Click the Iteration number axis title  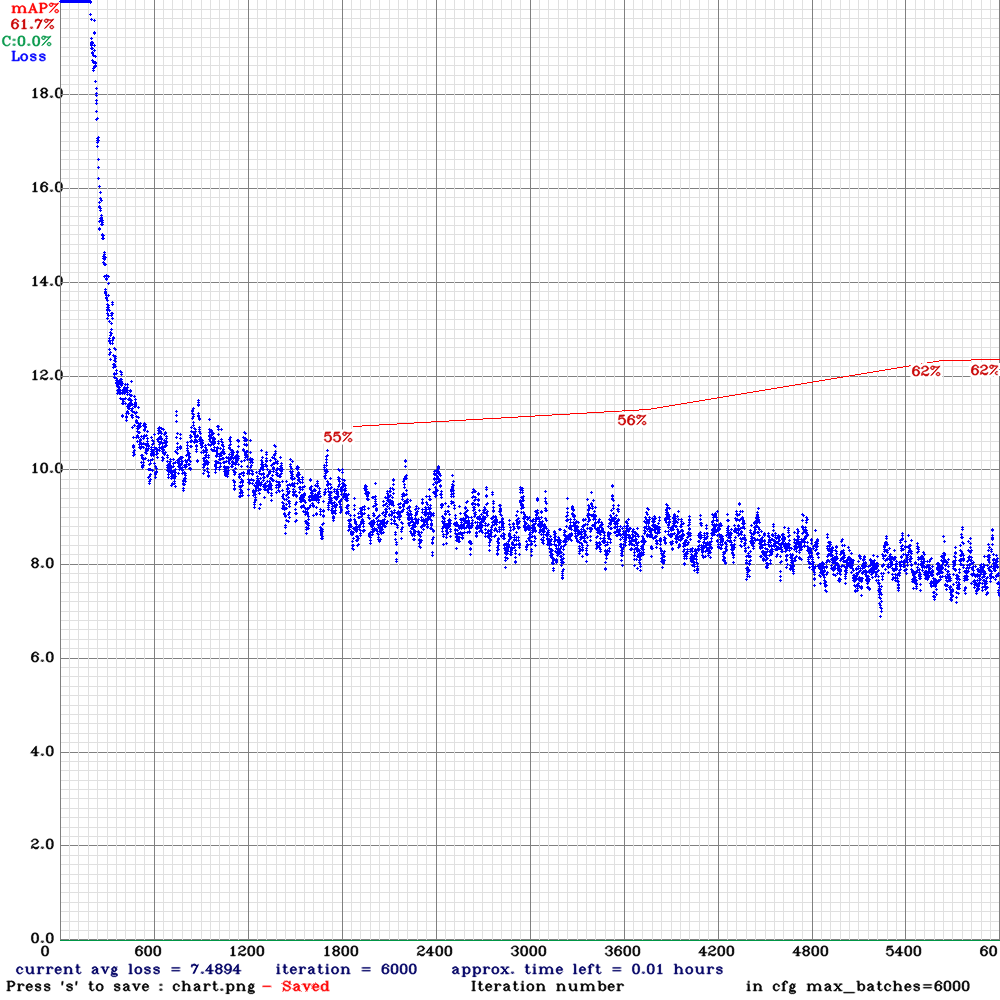click(547, 987)
